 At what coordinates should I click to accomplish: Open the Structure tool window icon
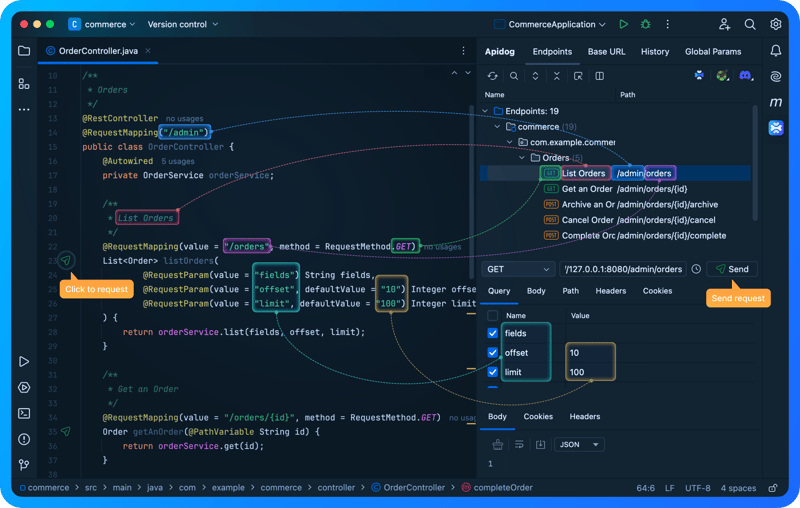click(x=24, y=84)
